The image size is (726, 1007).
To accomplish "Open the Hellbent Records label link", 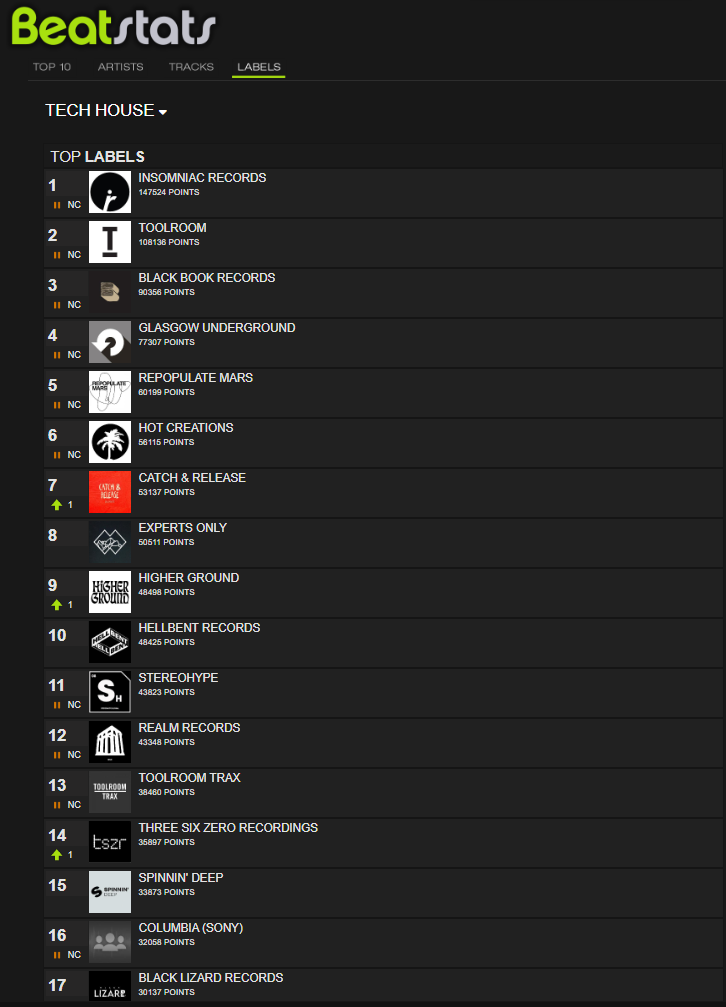I will (199, 627).
